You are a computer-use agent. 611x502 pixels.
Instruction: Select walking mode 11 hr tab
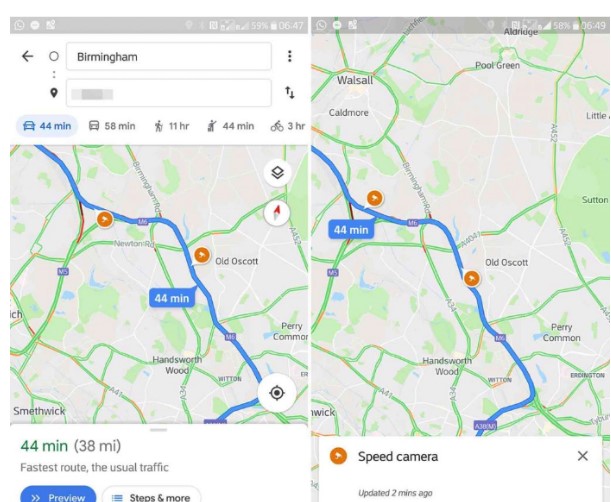tap(172, 127)
